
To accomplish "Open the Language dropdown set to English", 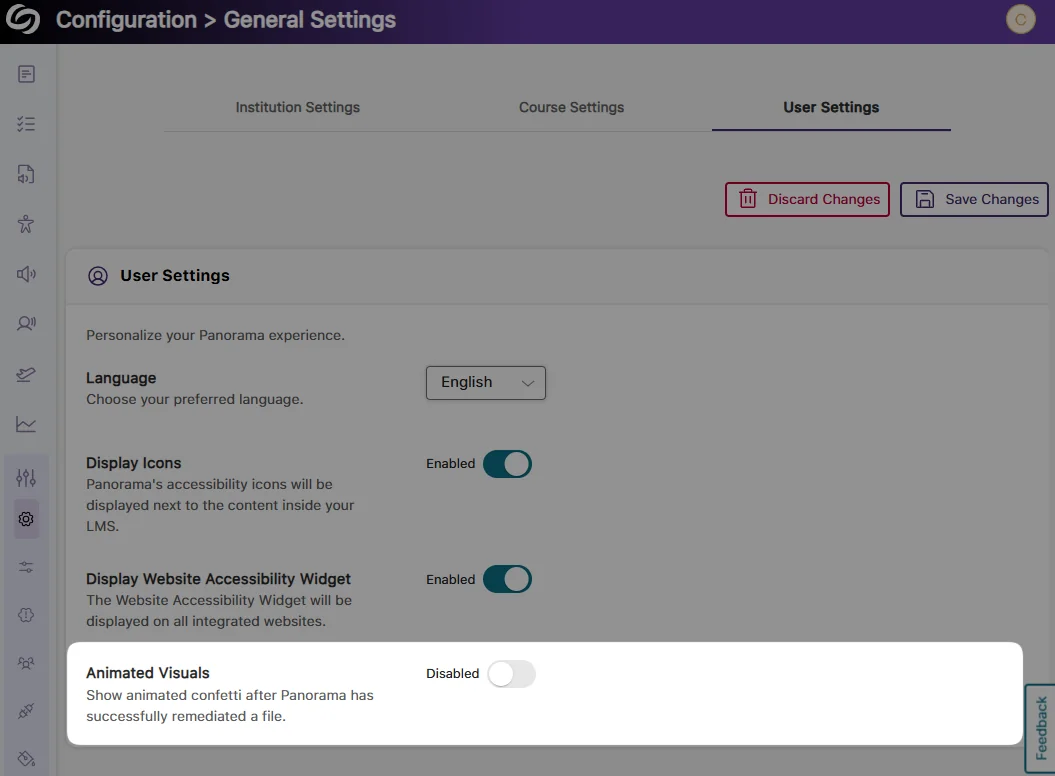I will point(485,383).
